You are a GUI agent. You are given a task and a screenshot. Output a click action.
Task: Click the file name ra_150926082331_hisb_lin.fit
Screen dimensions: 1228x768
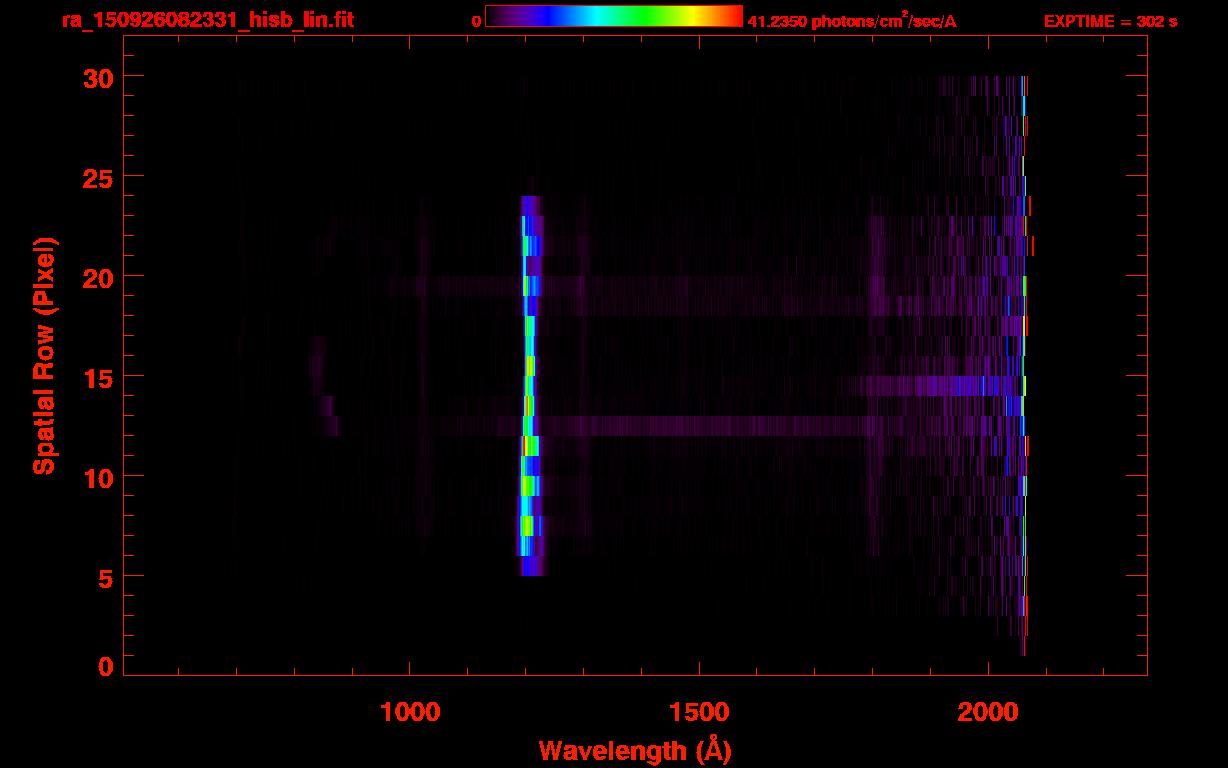click(207, 20)
